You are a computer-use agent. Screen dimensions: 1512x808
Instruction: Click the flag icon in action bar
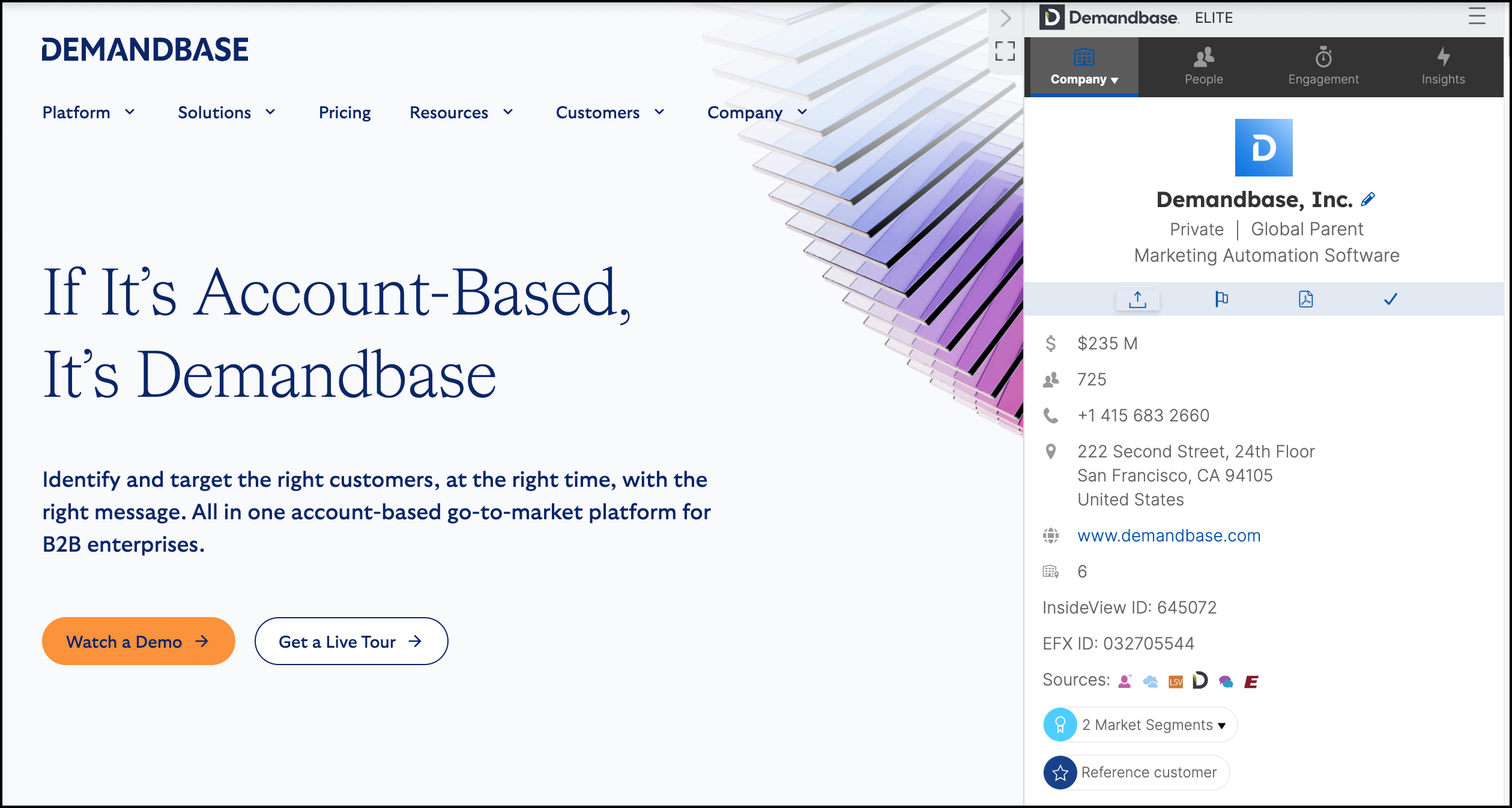(x=1221, y=299)
